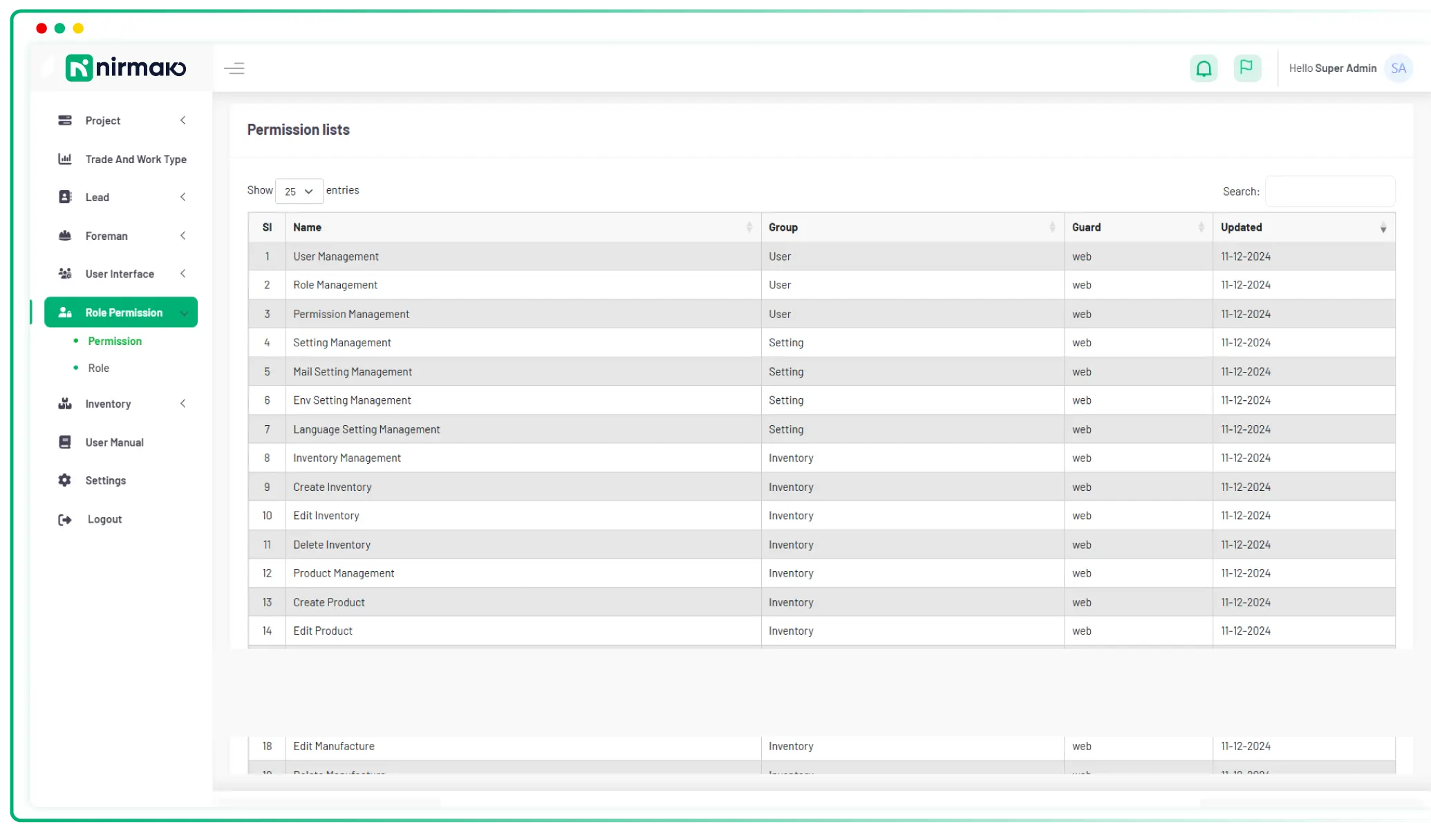The image size is (1431, 840).
Task: Click the Search input field
Action: click(1329, 192)
